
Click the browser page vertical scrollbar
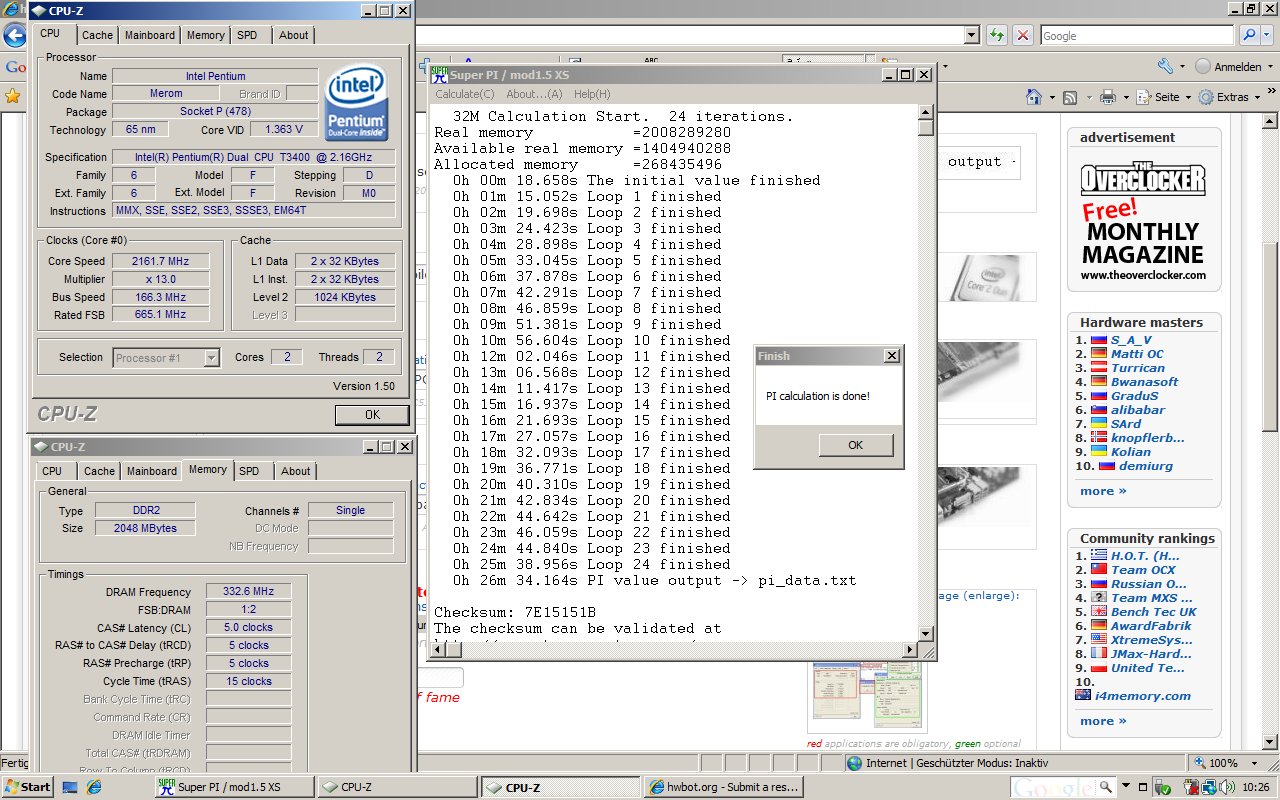tap(1270, 430)
